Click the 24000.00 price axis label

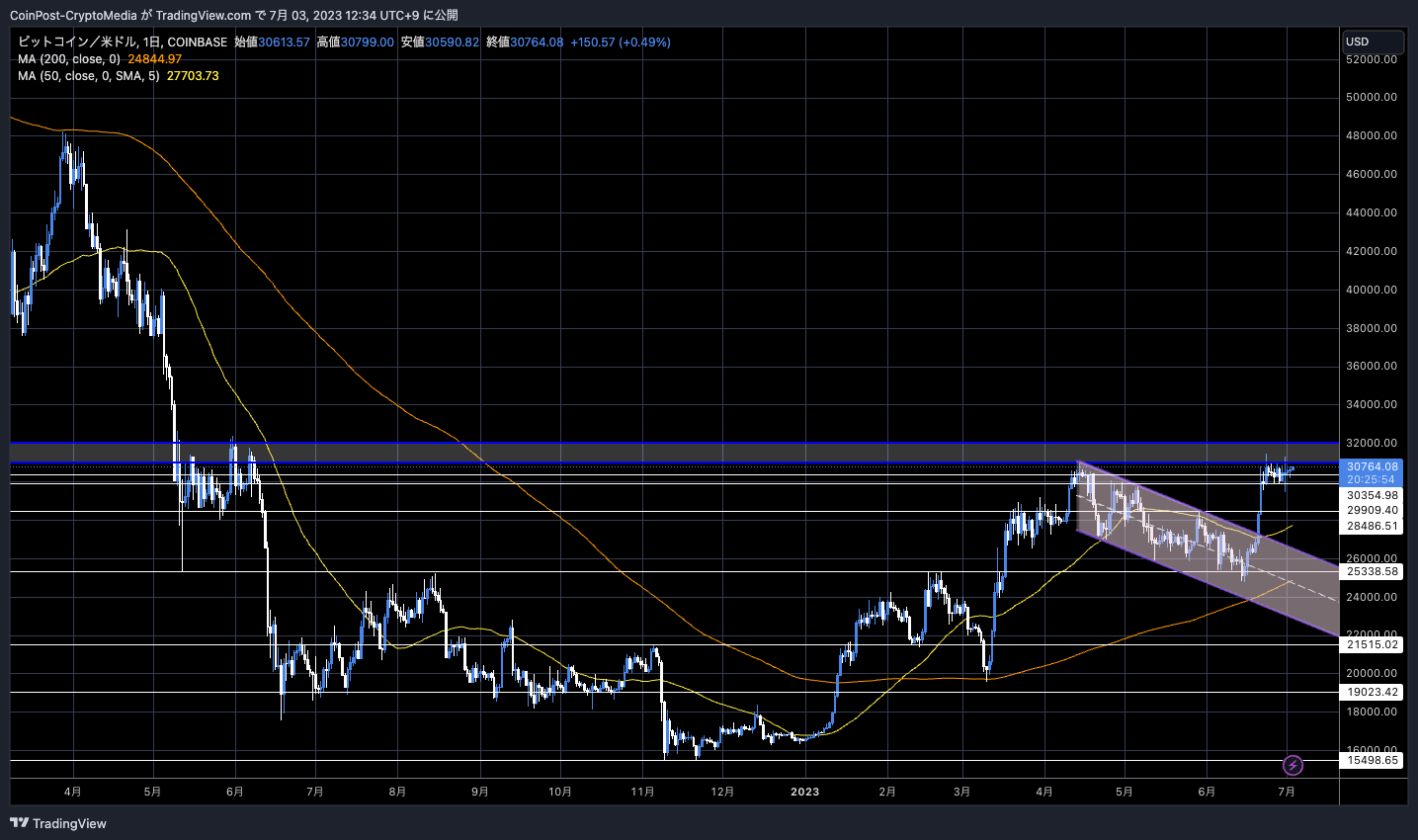[x=1372, y=597]
